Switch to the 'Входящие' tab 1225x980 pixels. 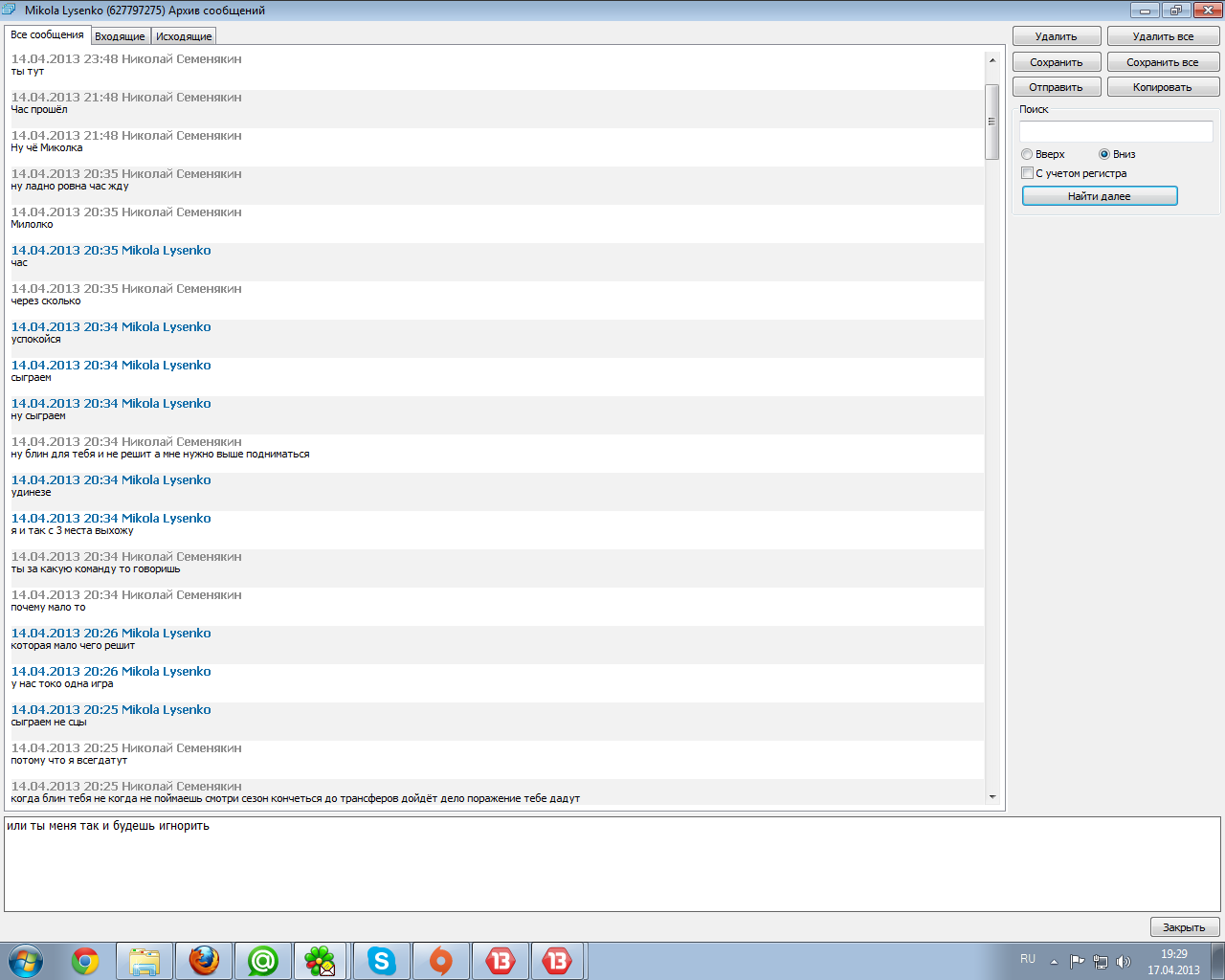[x=120, y=36]
